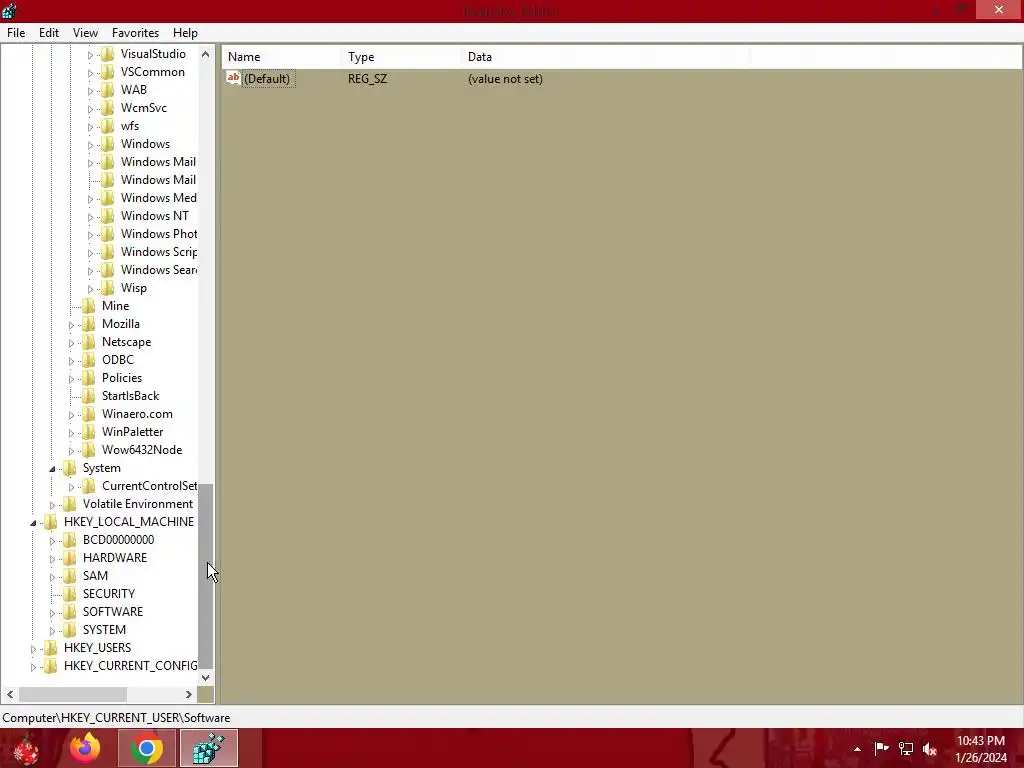Viewport: 1024px width, 768px height.
Task: Click the status bar registry path
Action: 116,718
